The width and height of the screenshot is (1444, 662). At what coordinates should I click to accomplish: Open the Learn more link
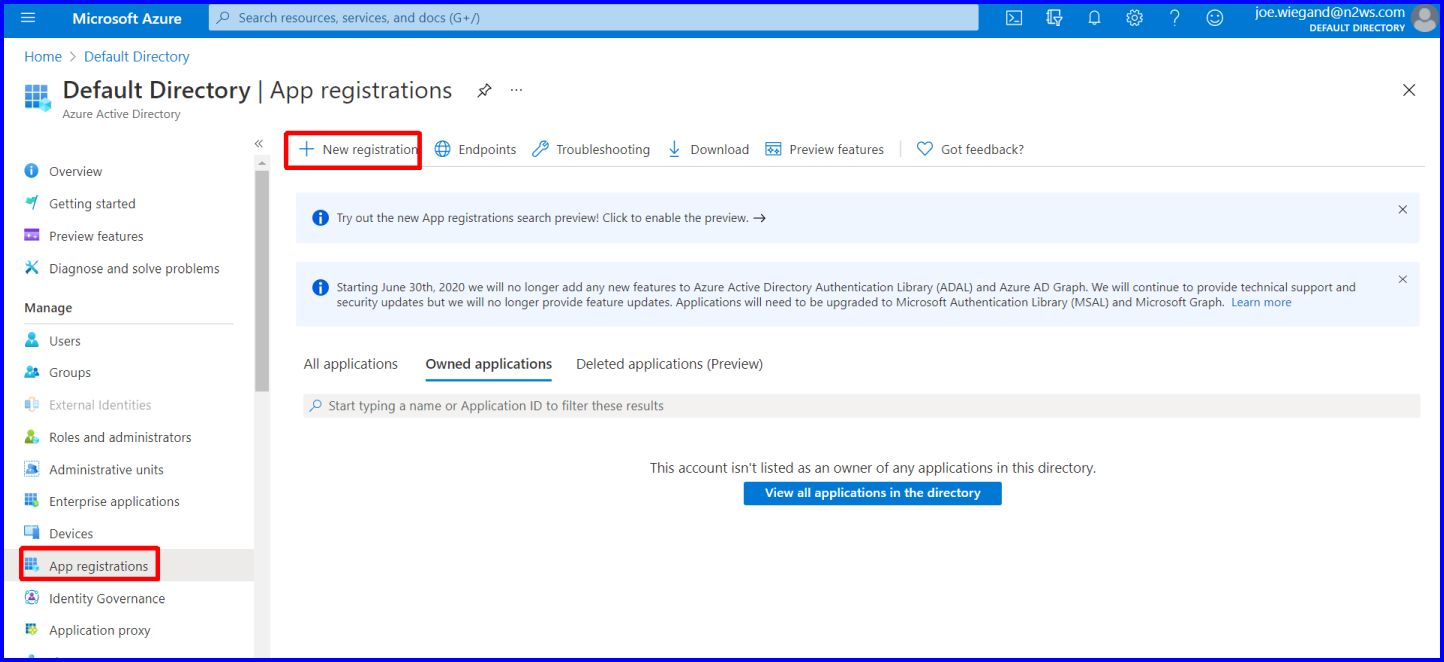point(1261,302)
